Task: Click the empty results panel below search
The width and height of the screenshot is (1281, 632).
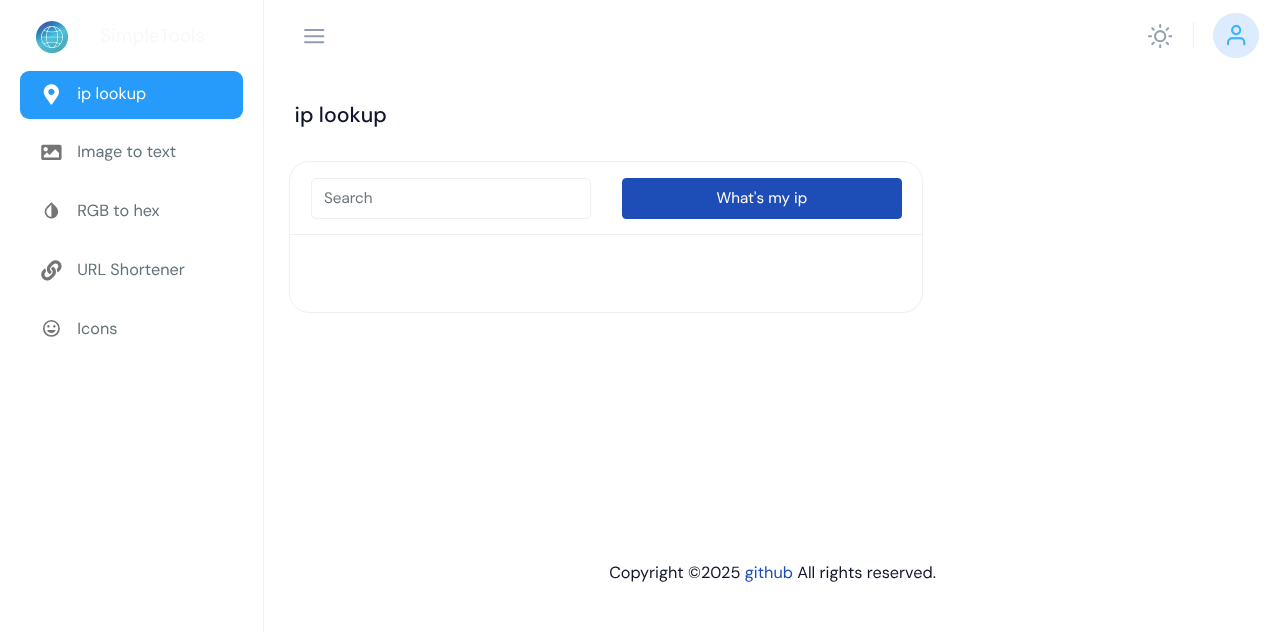Action: tap(606, 273)
